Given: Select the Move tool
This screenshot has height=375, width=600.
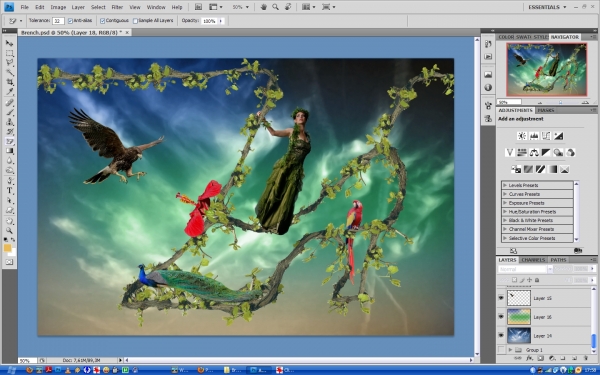Looking at the screenshot, I should pos(10,43).
